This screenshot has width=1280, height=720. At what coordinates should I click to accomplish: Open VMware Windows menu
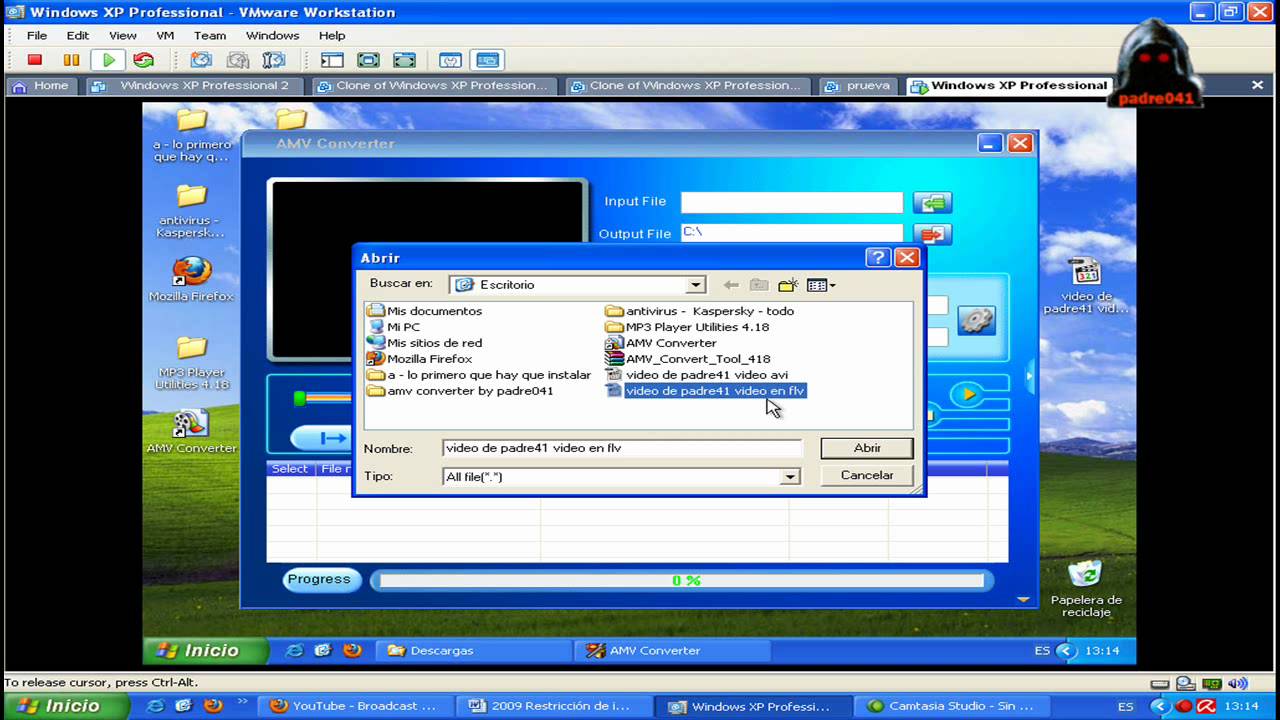(272, 36)
